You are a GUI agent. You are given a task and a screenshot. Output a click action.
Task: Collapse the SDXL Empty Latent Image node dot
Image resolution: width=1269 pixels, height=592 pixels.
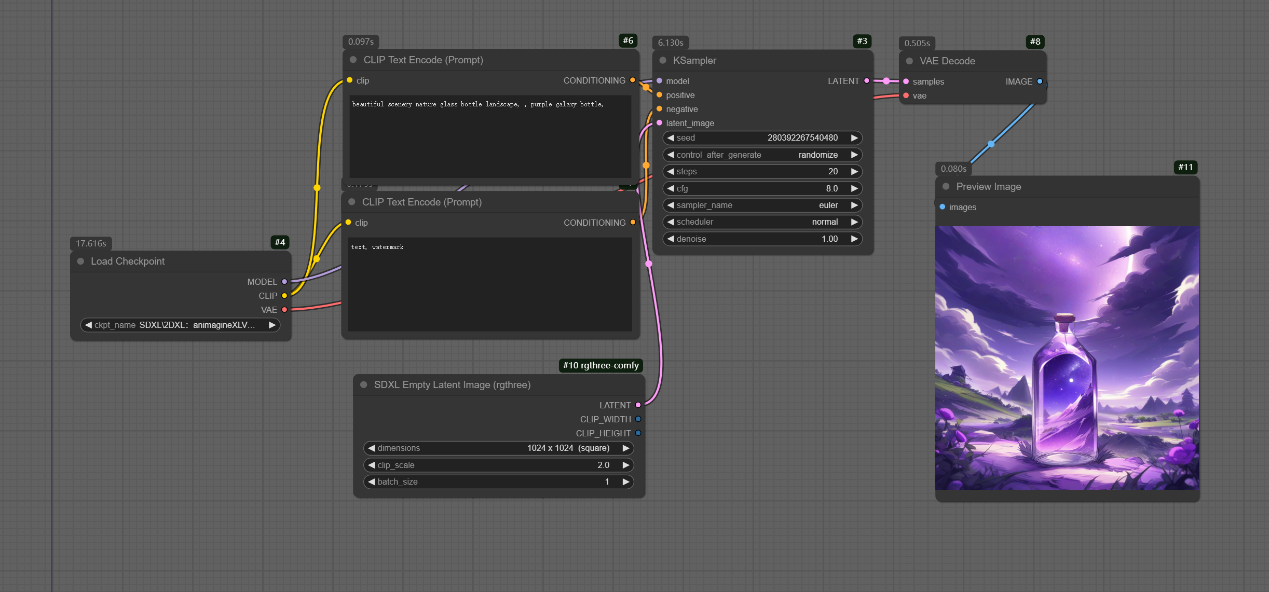(x=364, y=385)
